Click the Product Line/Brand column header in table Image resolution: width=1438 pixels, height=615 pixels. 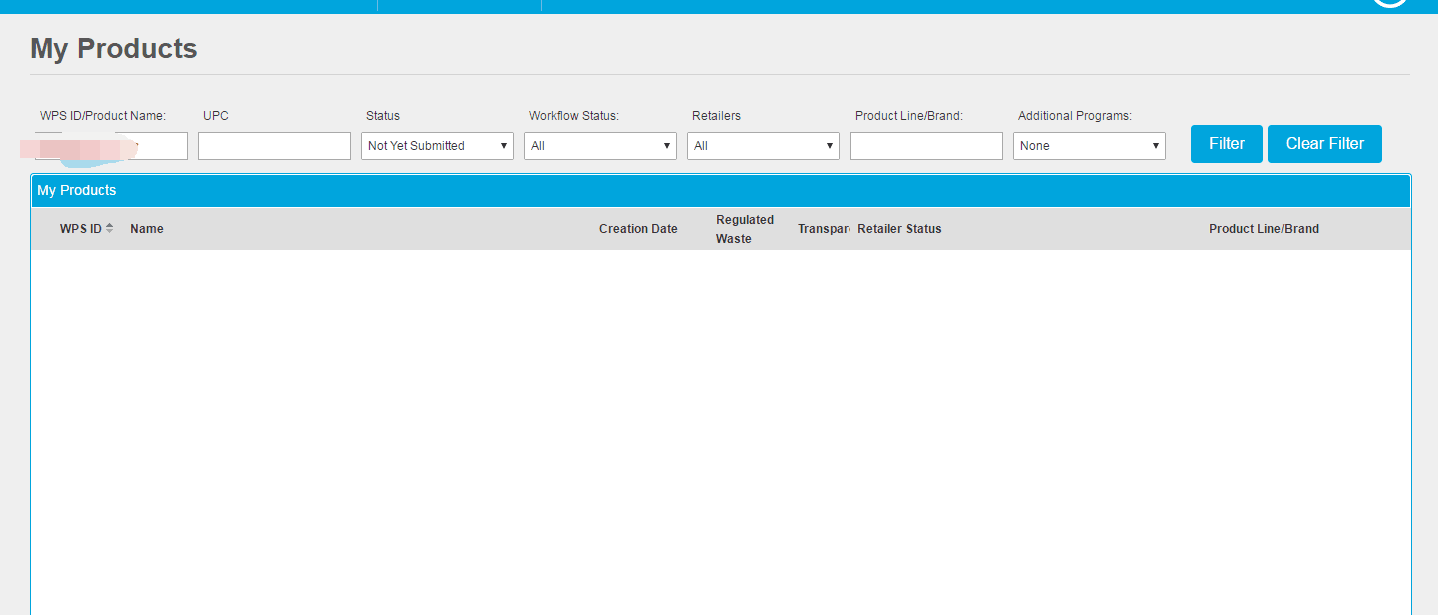click(x=1263, y=229)
